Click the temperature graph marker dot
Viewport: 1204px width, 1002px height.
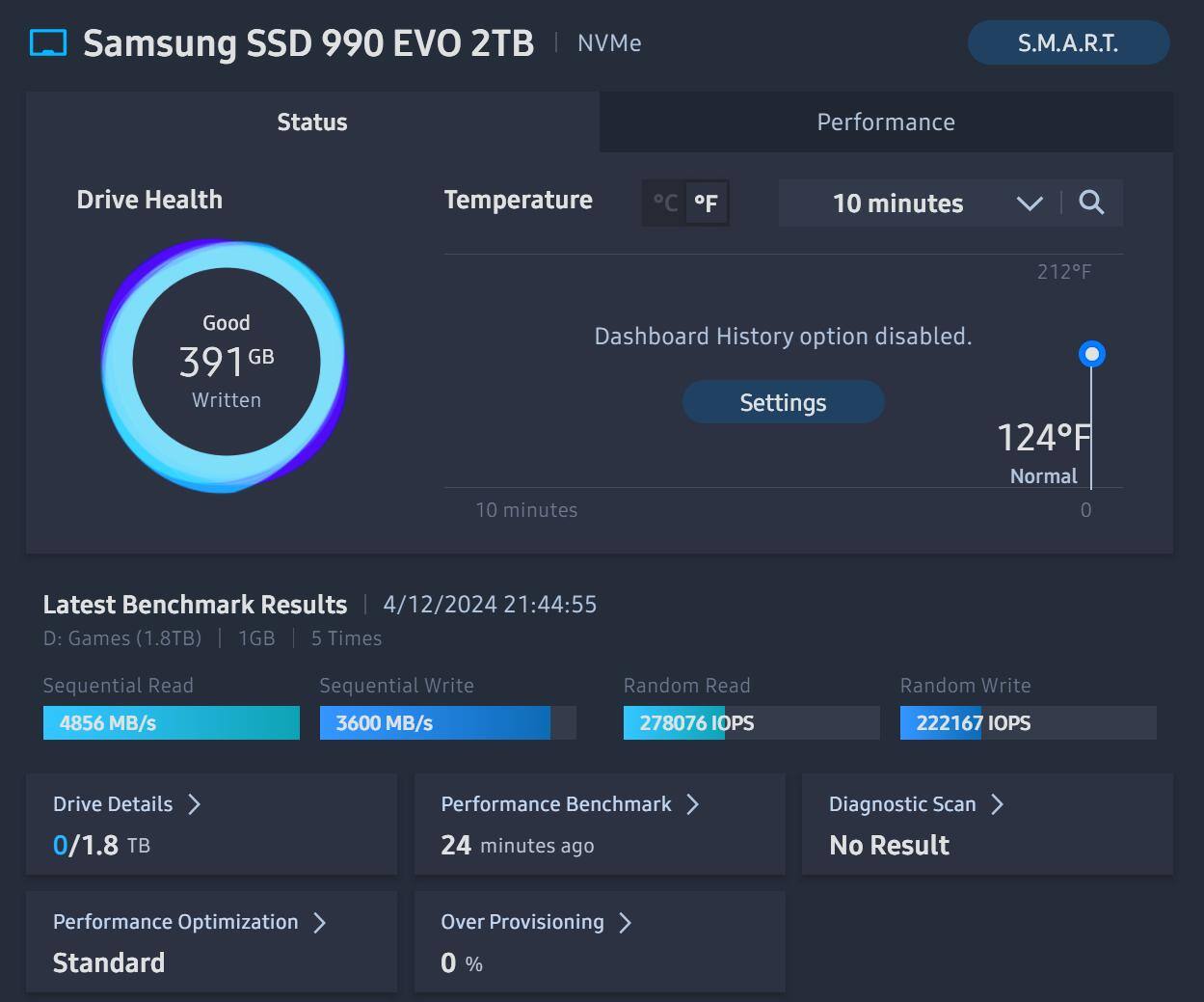point(1091,354)
